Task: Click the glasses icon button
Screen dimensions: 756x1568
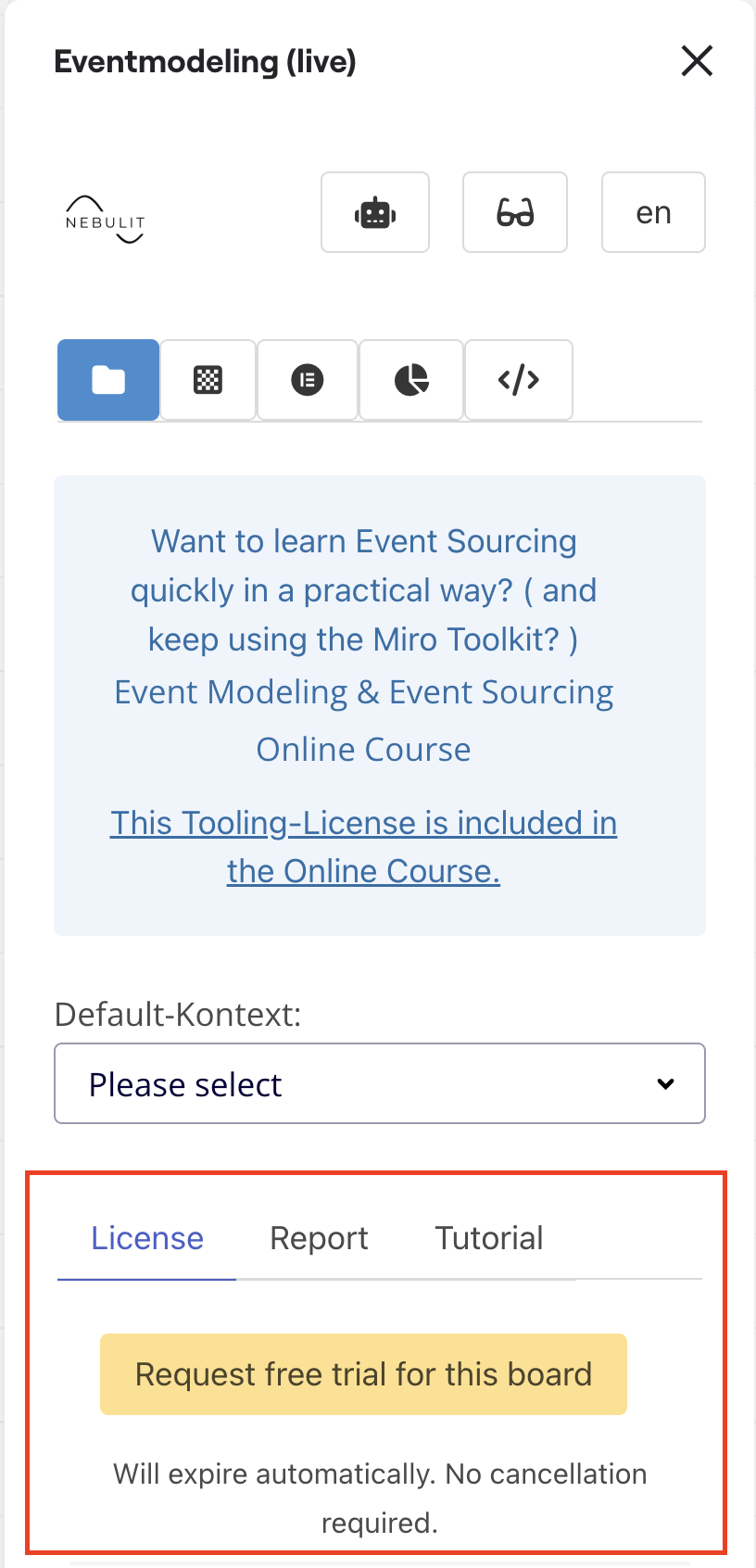Action: 515,212
